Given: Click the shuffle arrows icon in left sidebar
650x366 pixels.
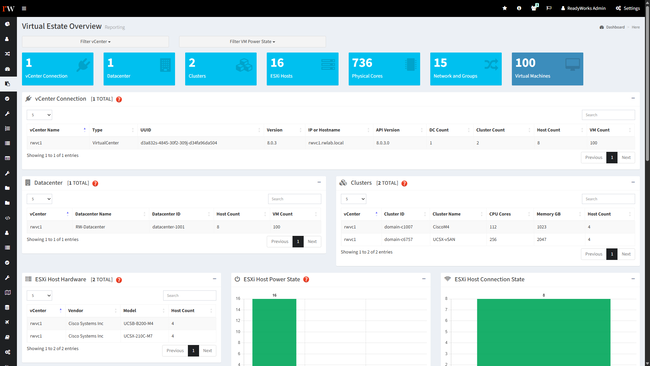Looking at the screenshot, I should 7,54.
